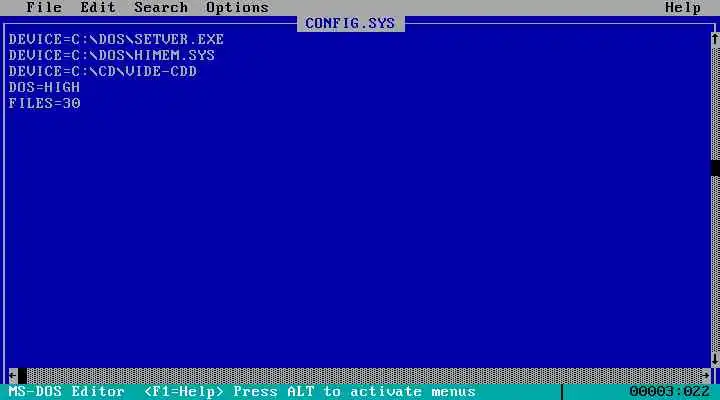This screenshot has width=720, height=400.
Task: Click the horizontal scrollbar right arrow
Action: tap(706, 376)
